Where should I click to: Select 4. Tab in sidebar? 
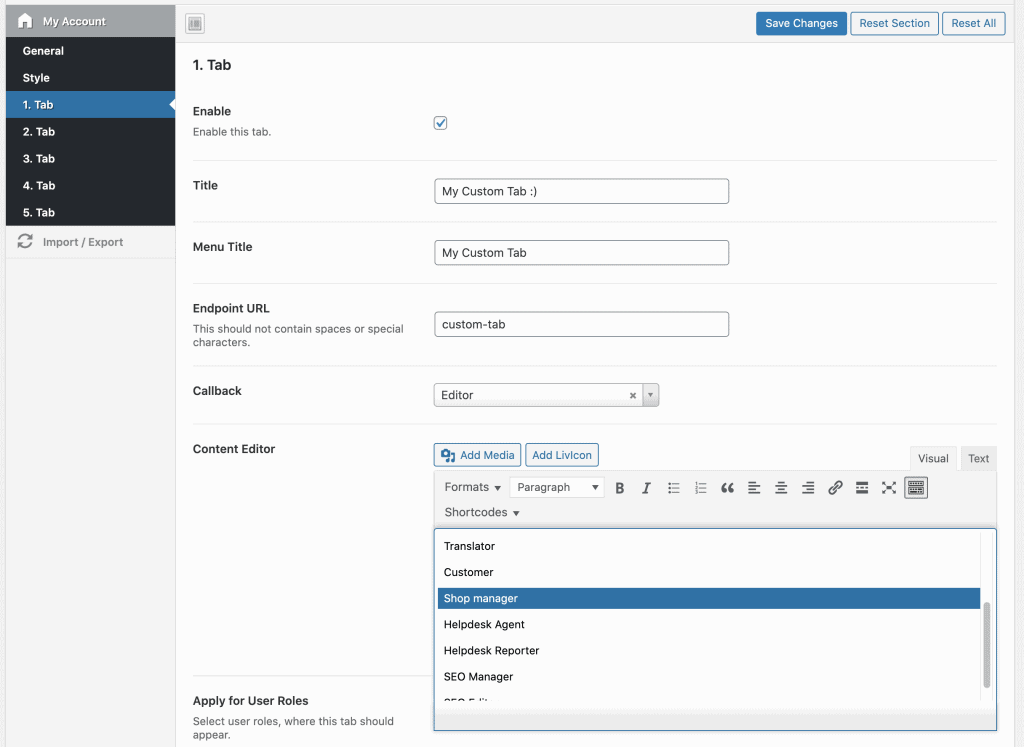[x=91, y=185]
